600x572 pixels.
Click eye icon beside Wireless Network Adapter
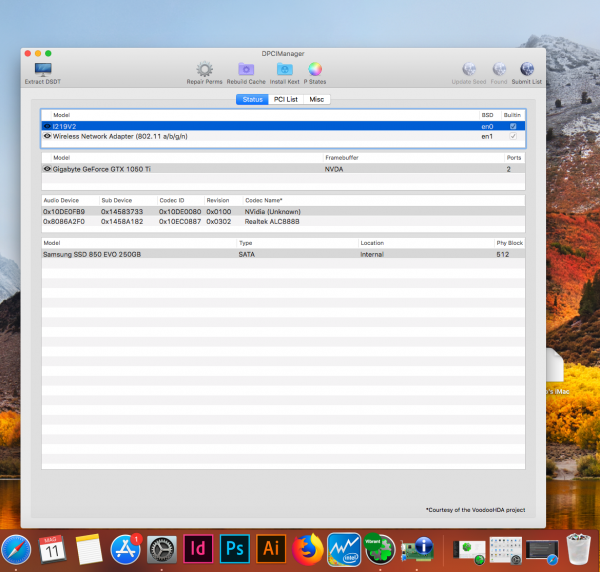coord(47,136)
